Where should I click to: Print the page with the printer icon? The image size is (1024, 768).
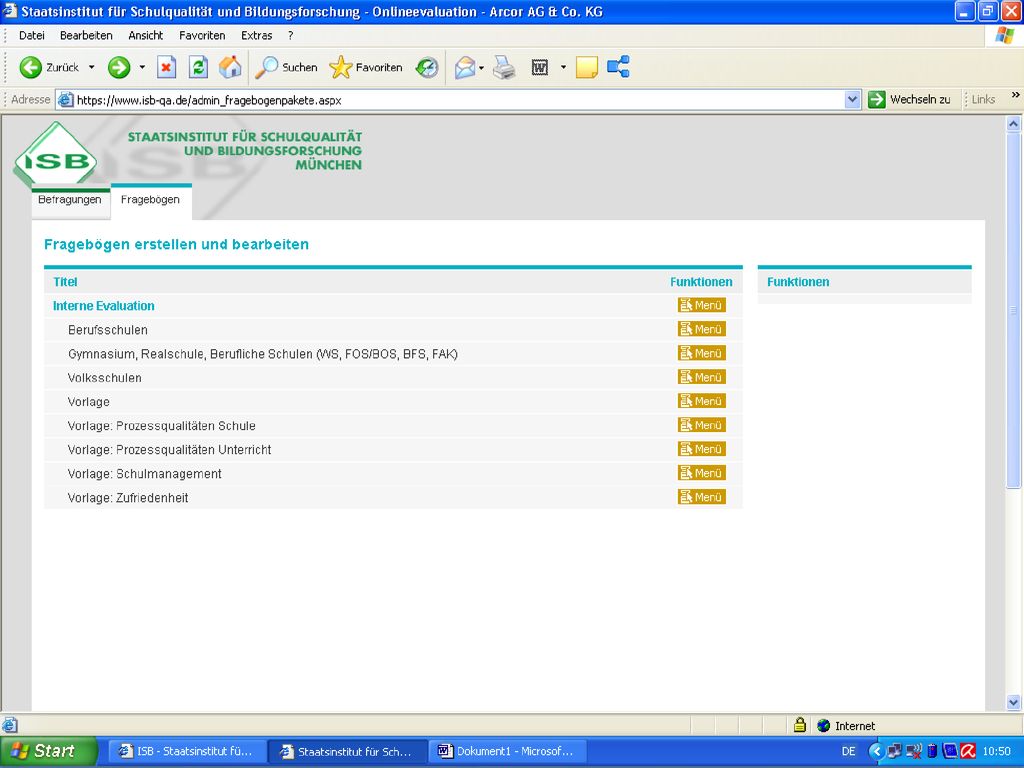504,67
